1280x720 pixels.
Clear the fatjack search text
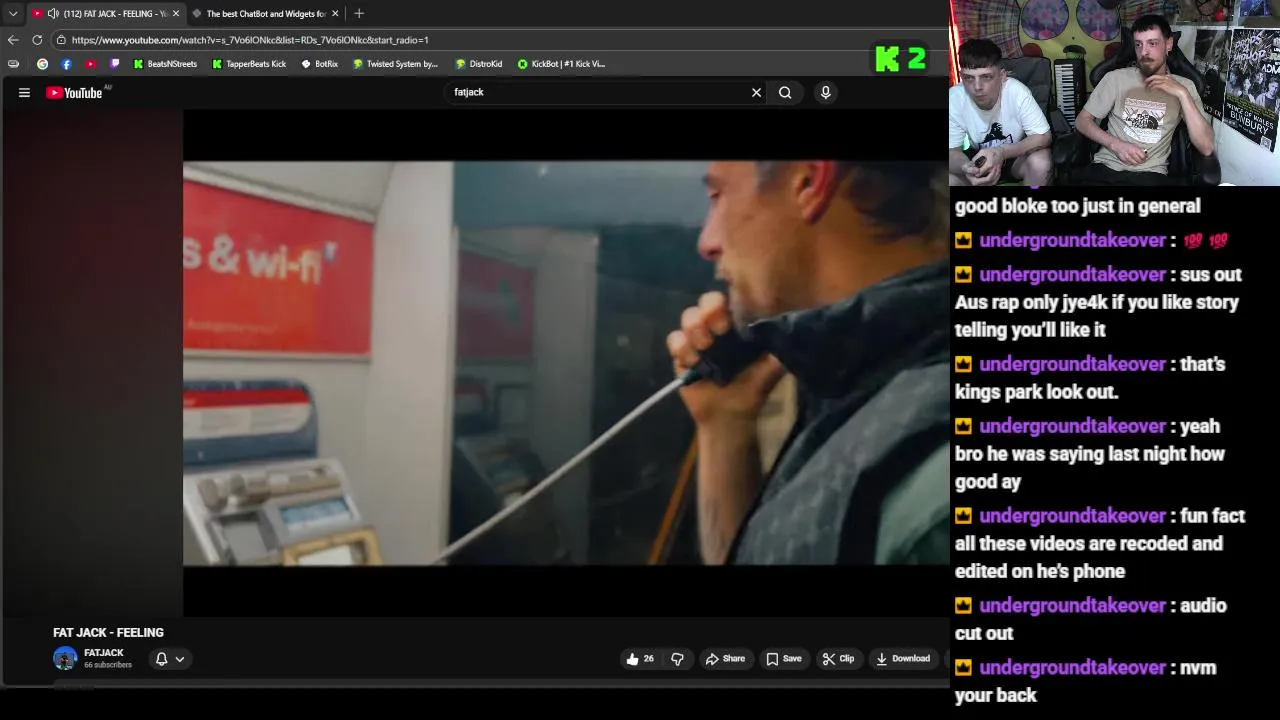pos(756,92)
